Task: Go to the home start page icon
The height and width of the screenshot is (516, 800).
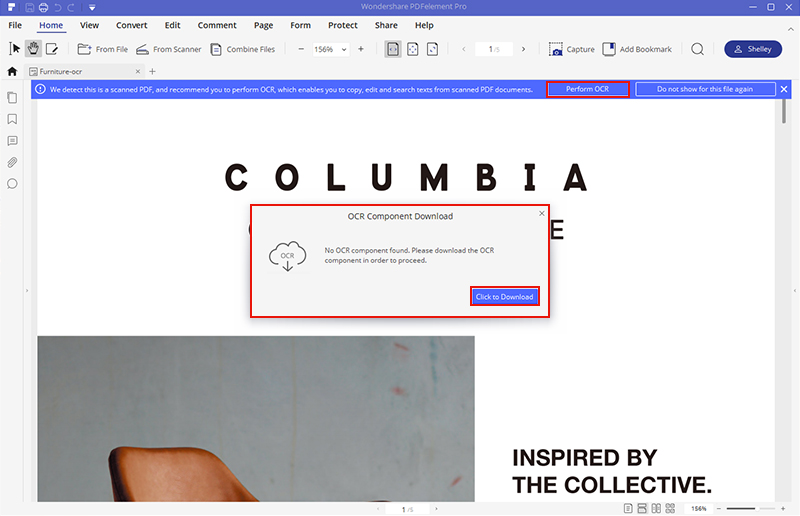Action: [12, 71]
